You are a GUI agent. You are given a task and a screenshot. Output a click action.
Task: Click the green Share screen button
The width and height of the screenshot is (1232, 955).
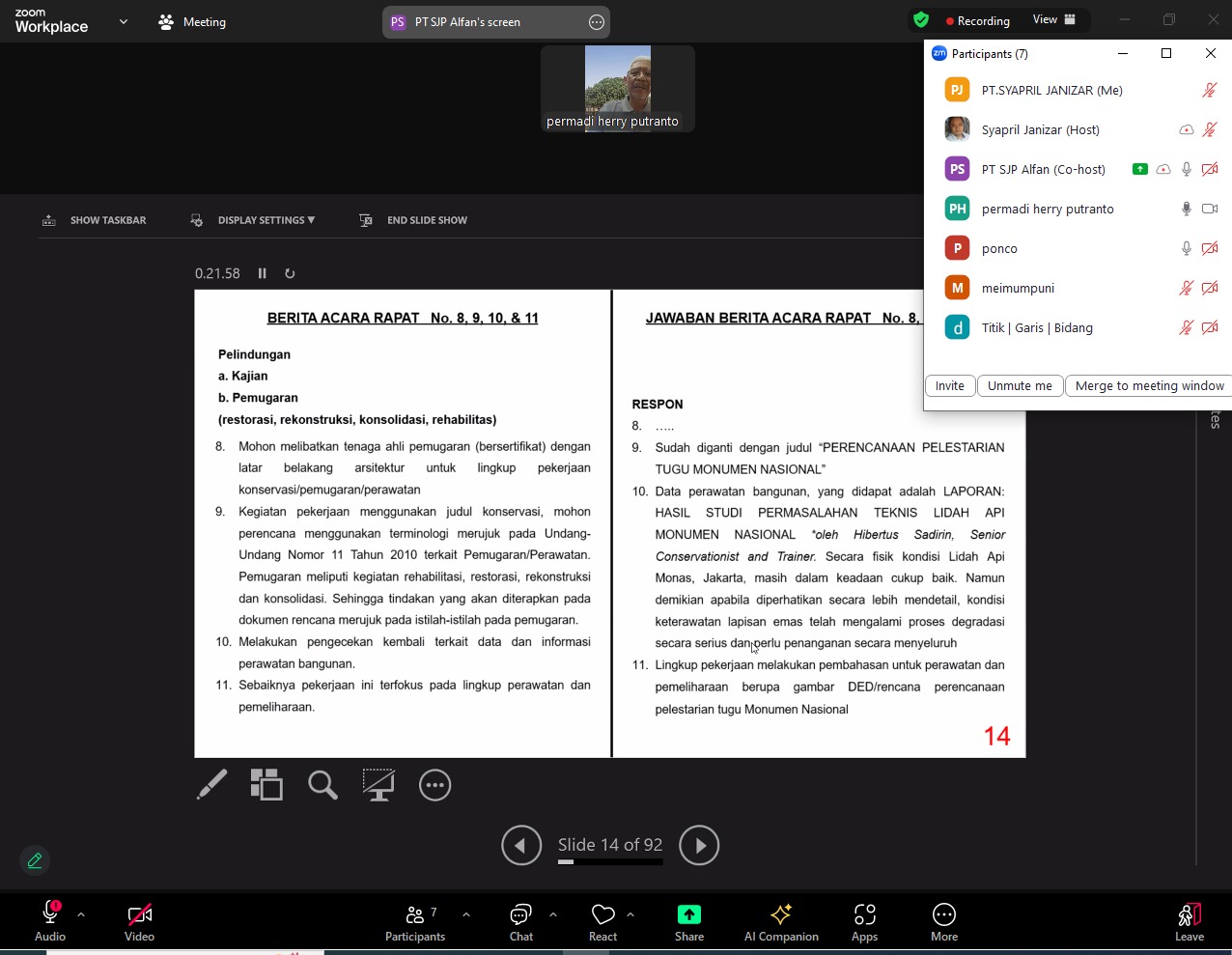689,922
